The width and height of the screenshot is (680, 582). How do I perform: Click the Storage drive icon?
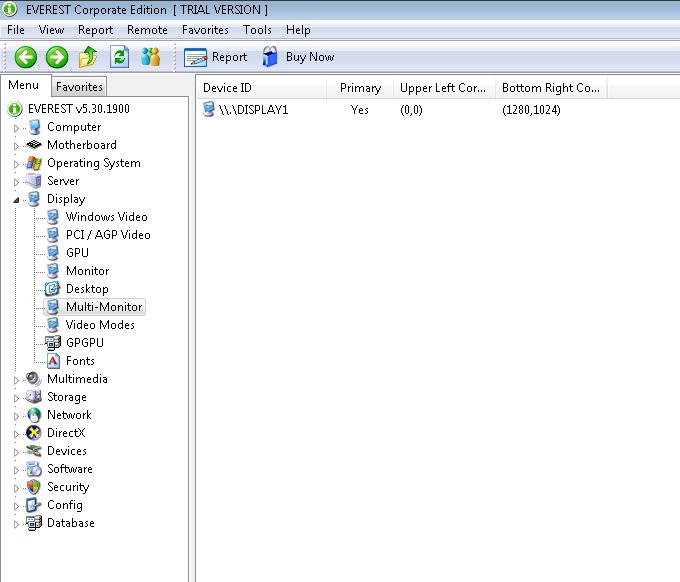(x=34, y=397)
